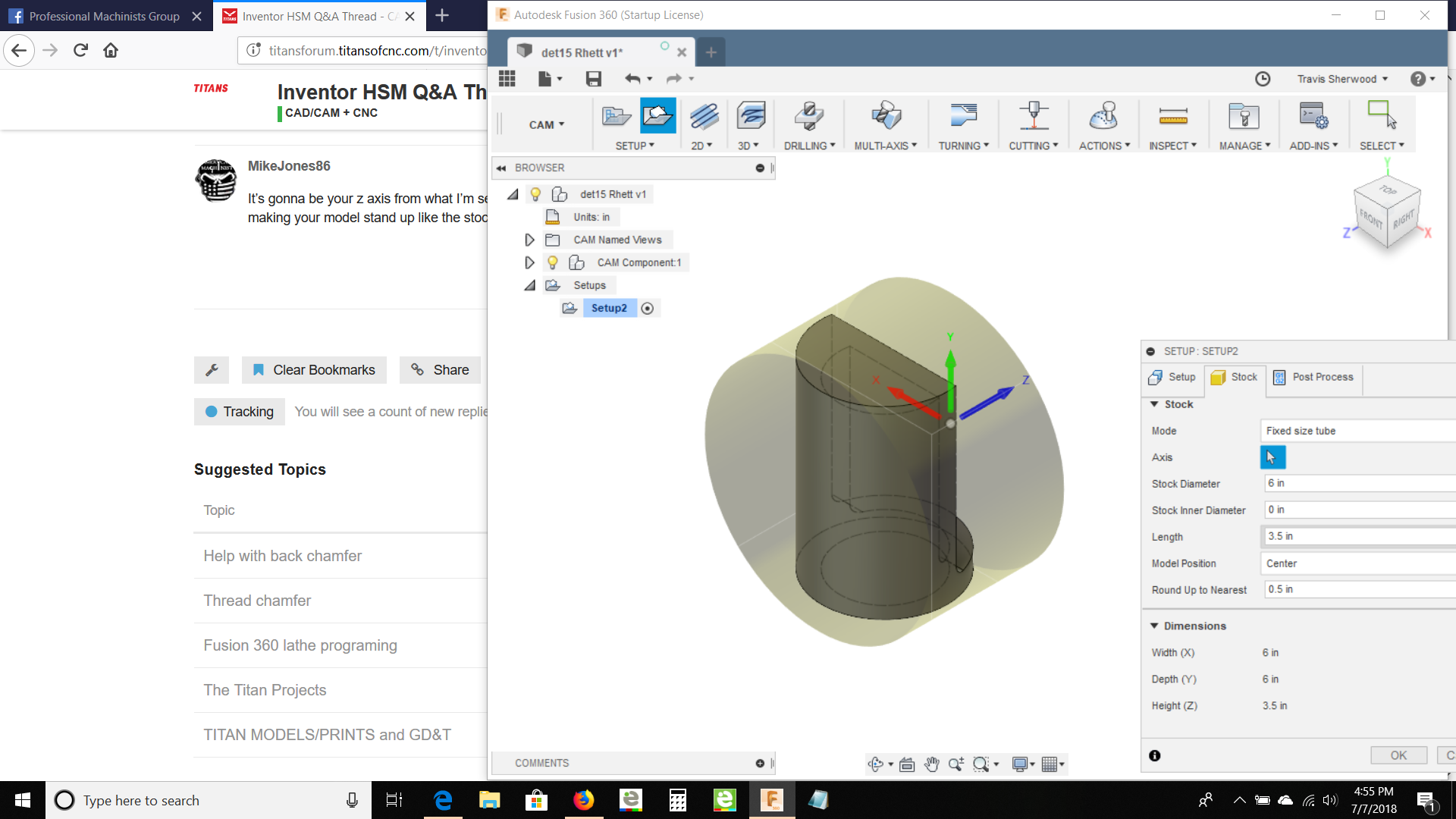Click the Stock Diameter input field
The image size is (1456, 819).
coord(1357,483)
